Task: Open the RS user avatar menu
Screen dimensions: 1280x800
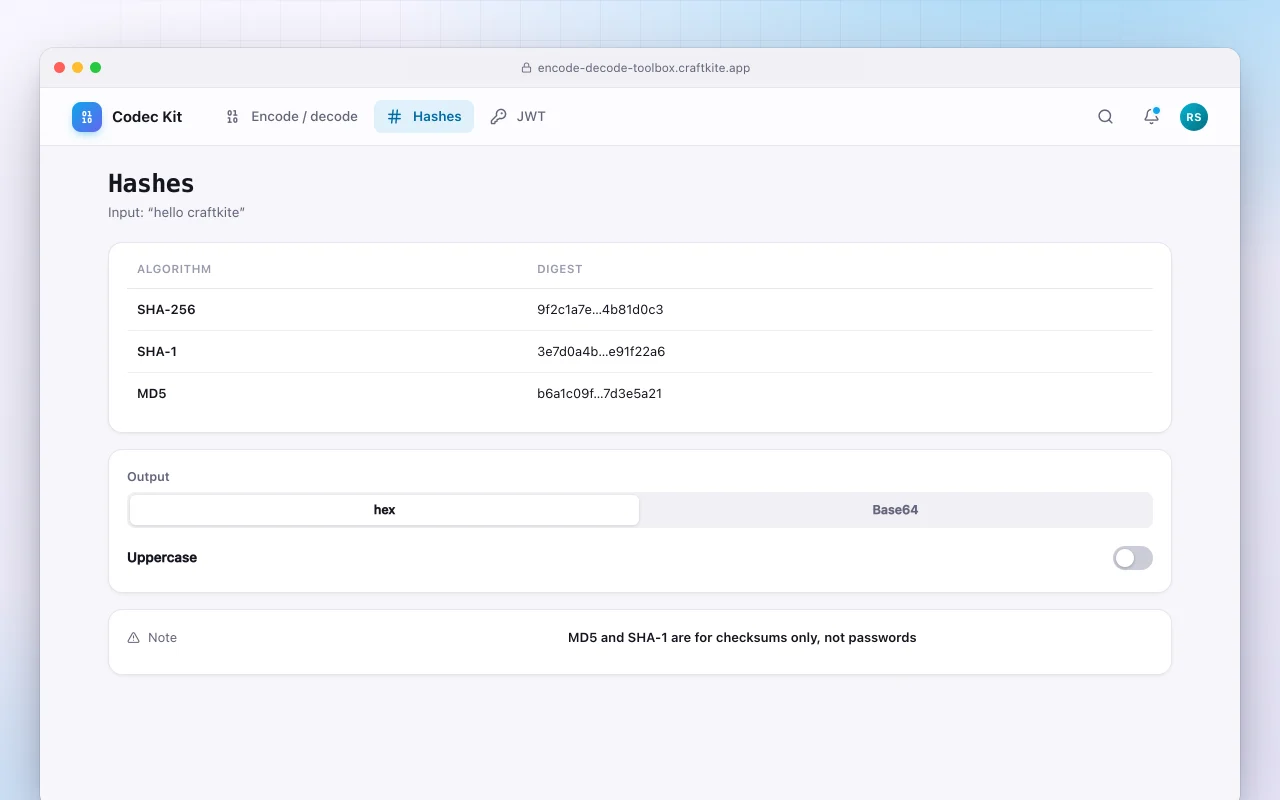Action: [1193, 117]
